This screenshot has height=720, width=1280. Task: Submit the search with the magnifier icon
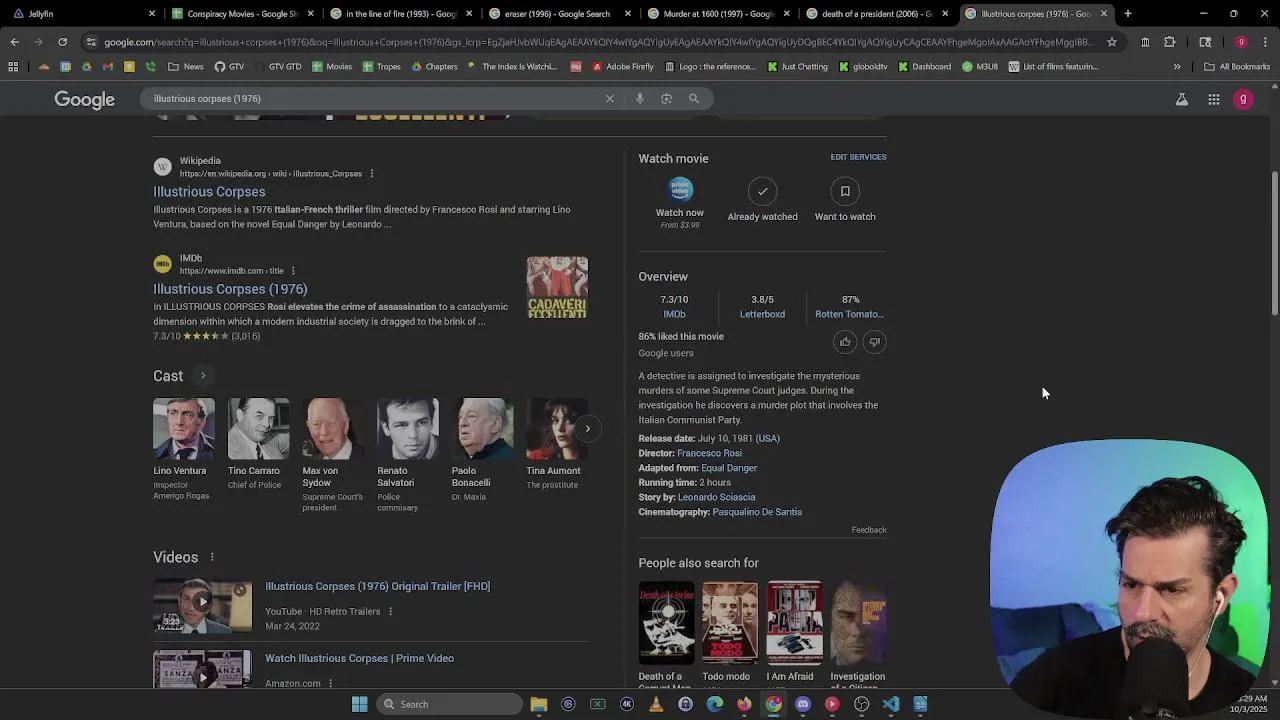point(694,99)
